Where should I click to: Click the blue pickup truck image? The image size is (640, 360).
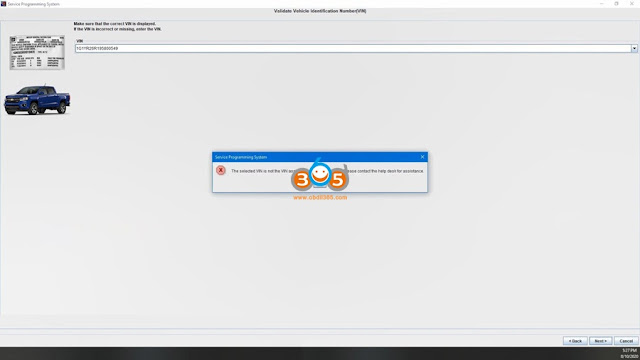(x=37, y=100)
